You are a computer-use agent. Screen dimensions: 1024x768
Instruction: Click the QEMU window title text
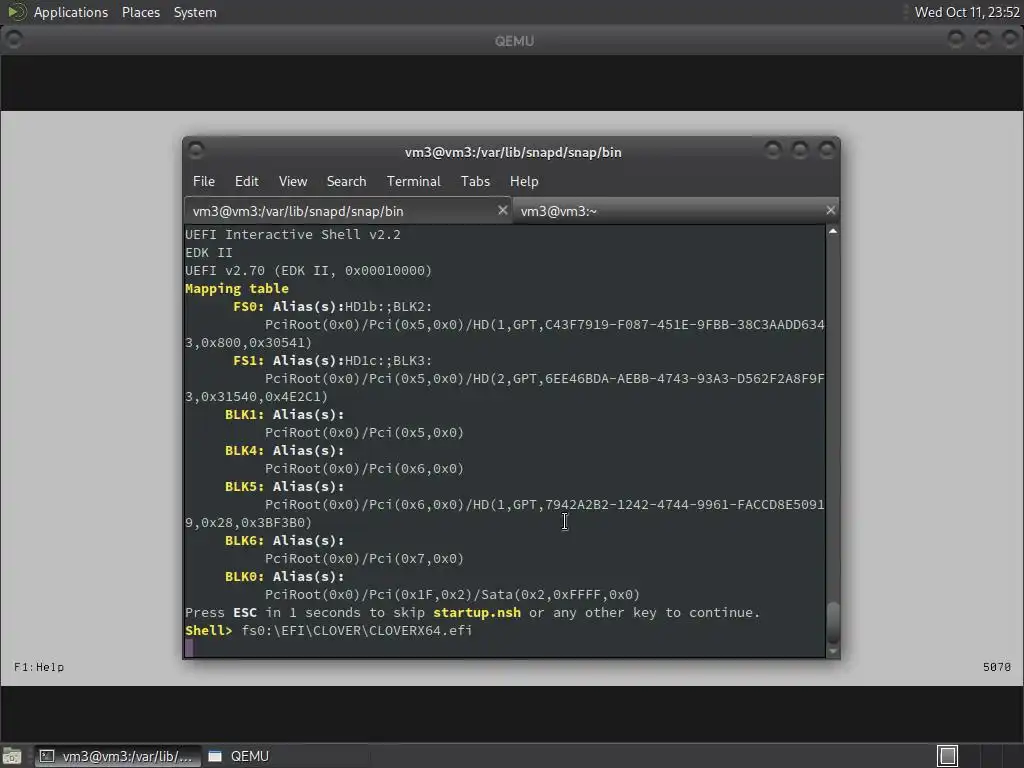tap(514, 40)
